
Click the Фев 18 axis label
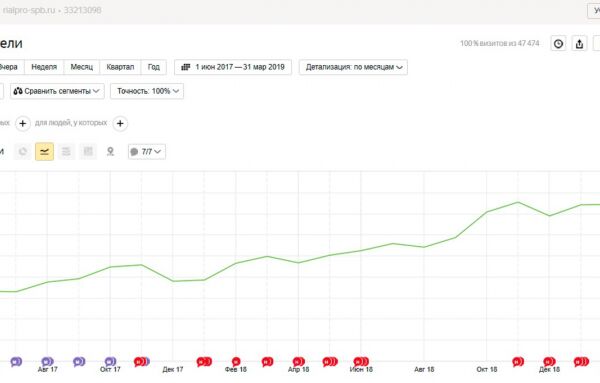click(236, 370)
